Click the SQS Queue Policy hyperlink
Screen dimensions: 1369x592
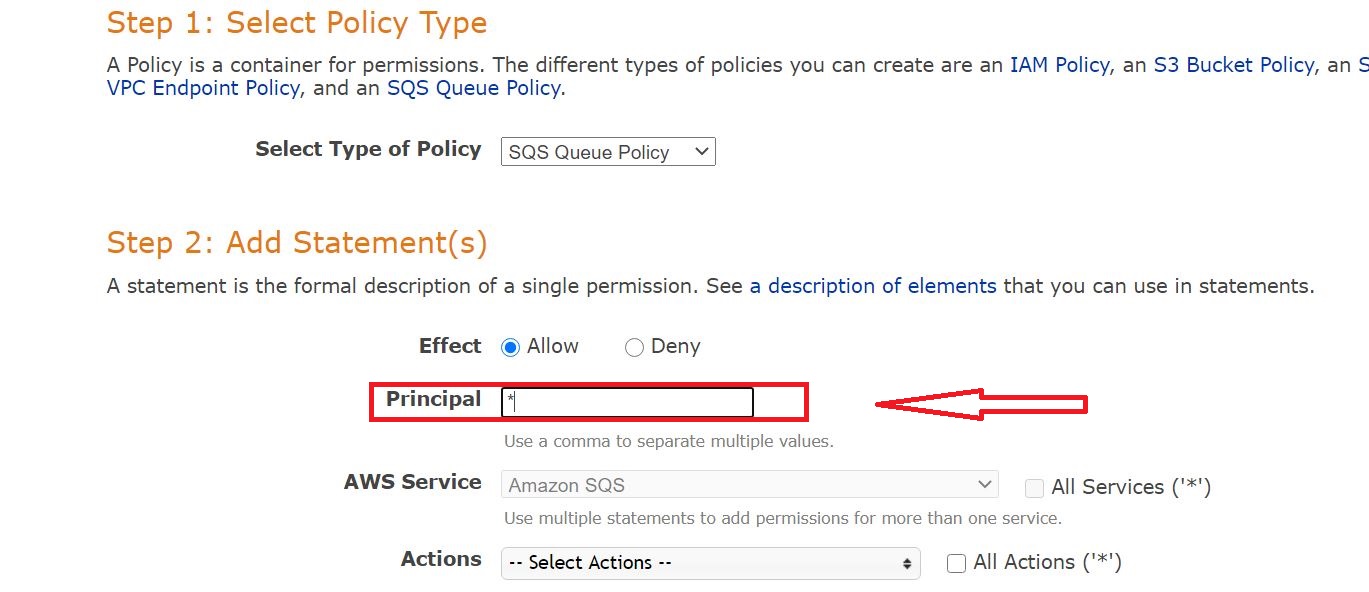pyautogui.click(x=473, y=88)
